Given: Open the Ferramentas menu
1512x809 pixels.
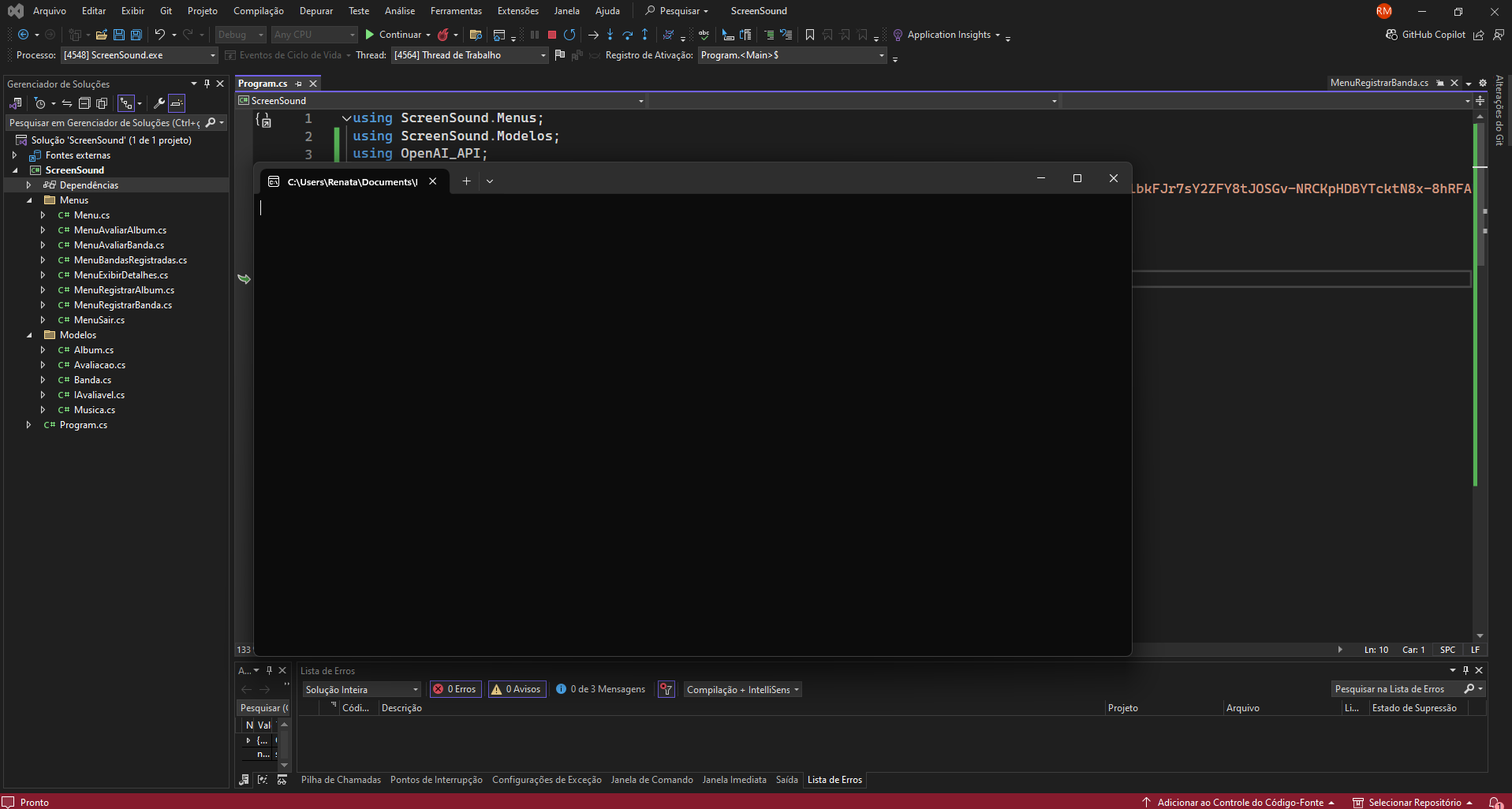Looking at the screenshot, I should (456, 11).
